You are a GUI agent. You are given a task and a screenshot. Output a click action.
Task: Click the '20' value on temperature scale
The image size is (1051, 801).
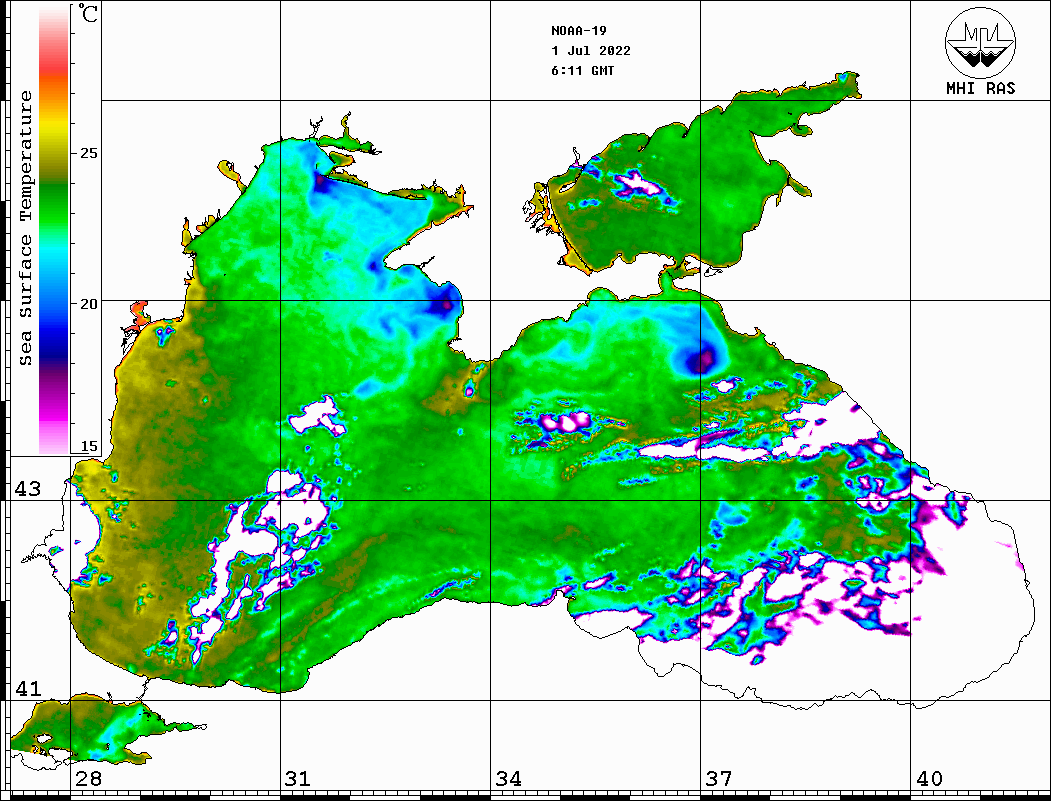(x=88, y=304)
